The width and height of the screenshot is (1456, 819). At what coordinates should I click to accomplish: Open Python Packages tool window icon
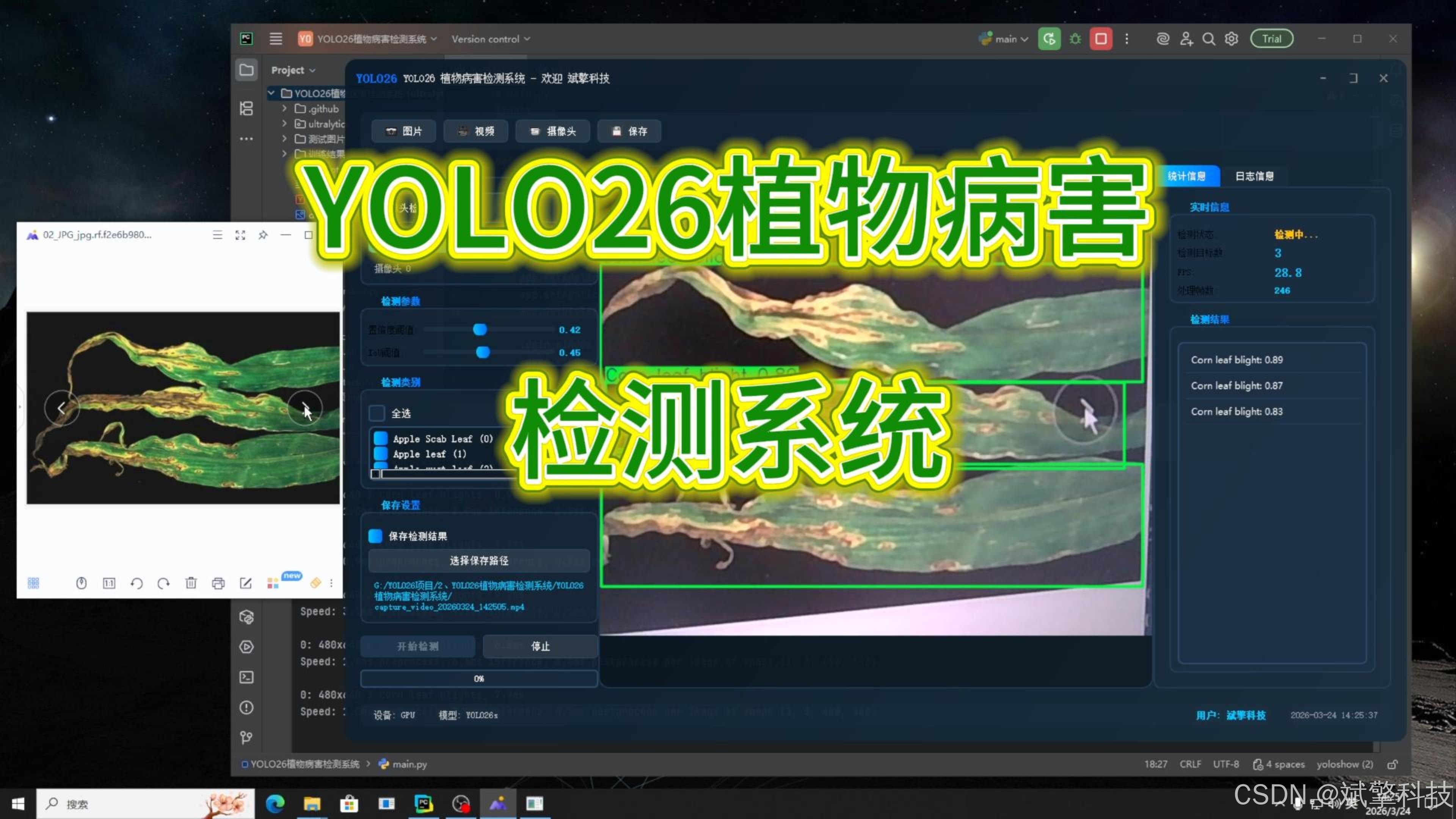click(246, 617)
